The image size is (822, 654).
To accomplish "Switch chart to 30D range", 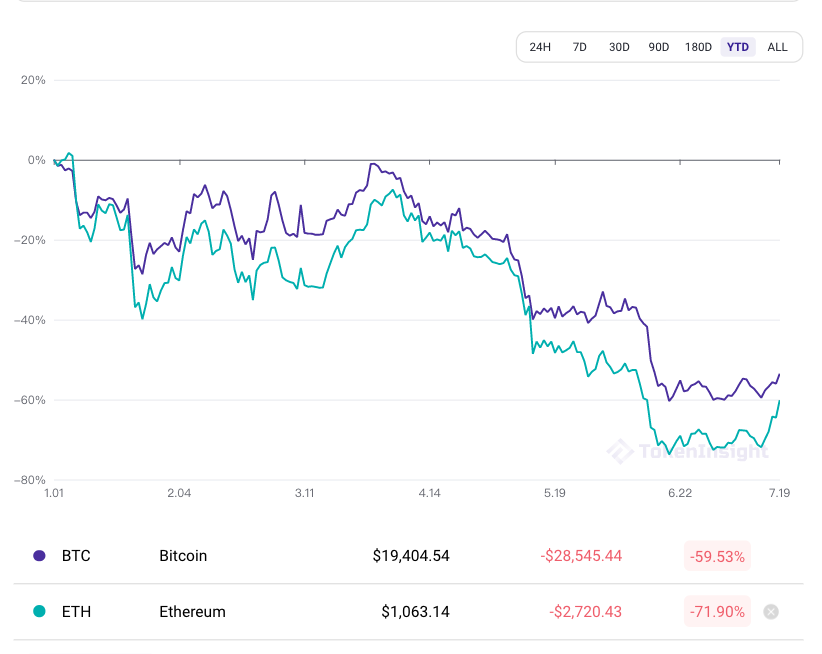I will click(619, 47).
